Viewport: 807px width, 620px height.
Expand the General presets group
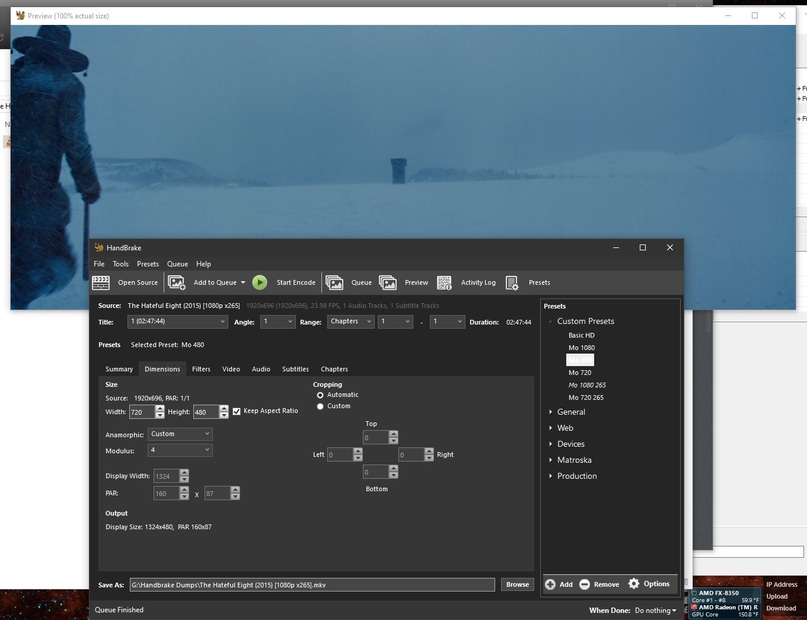pyautogui.click(x=550, y=412)
